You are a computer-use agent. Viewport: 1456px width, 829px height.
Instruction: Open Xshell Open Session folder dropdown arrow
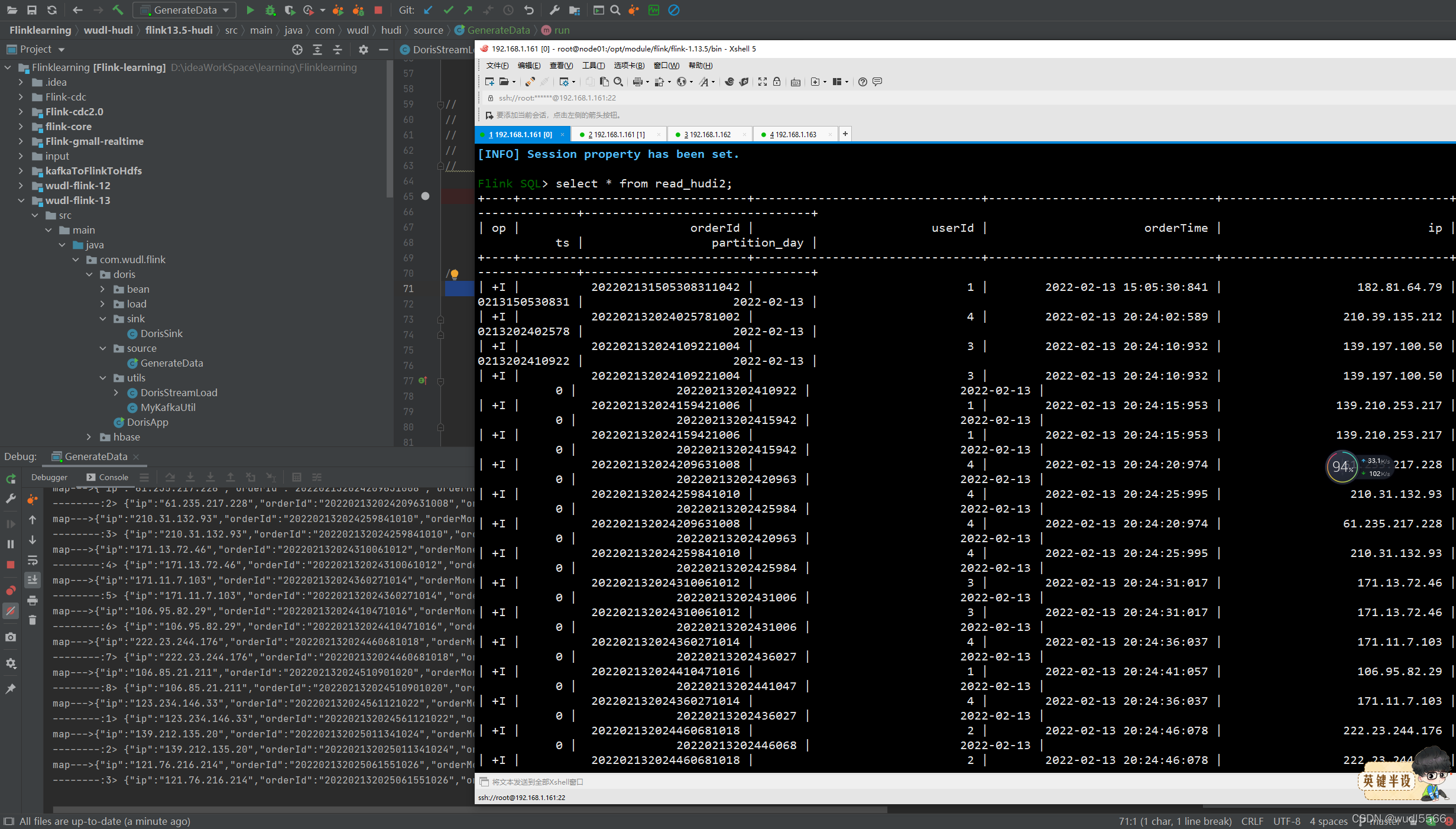click(x=514, y=82)
